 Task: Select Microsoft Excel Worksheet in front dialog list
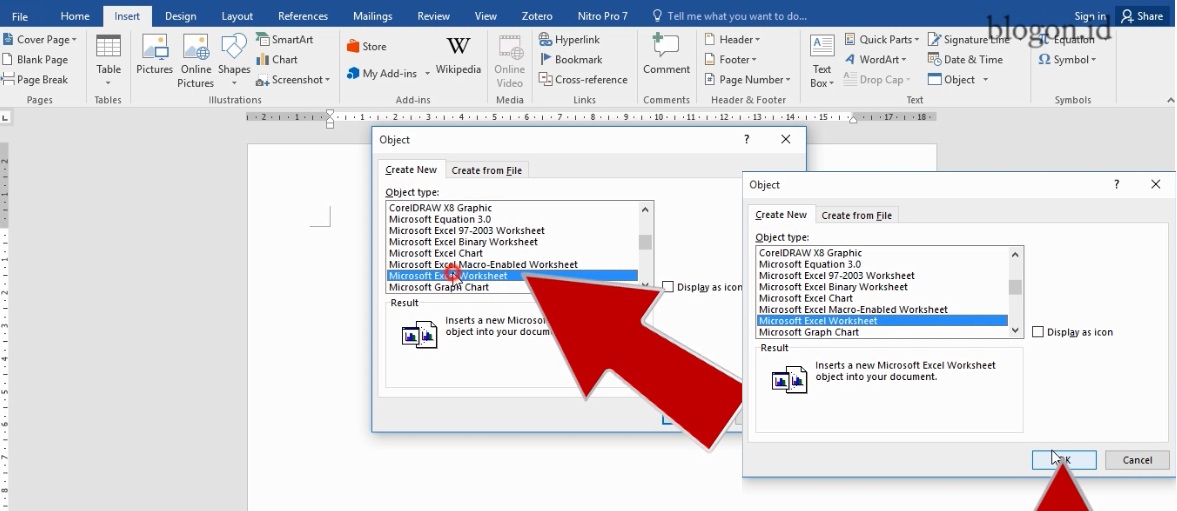pyautogui.click(x=882, y=320)
